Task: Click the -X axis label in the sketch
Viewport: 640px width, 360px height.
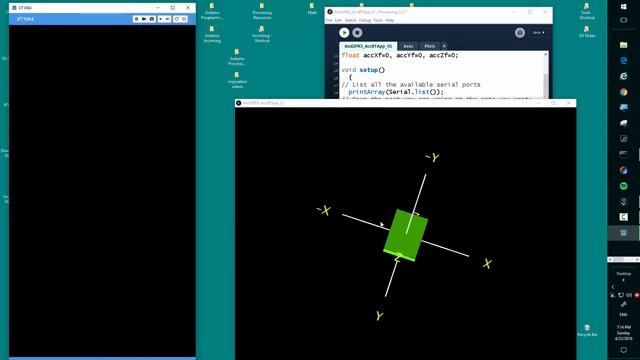Action: tap(324, 210)
